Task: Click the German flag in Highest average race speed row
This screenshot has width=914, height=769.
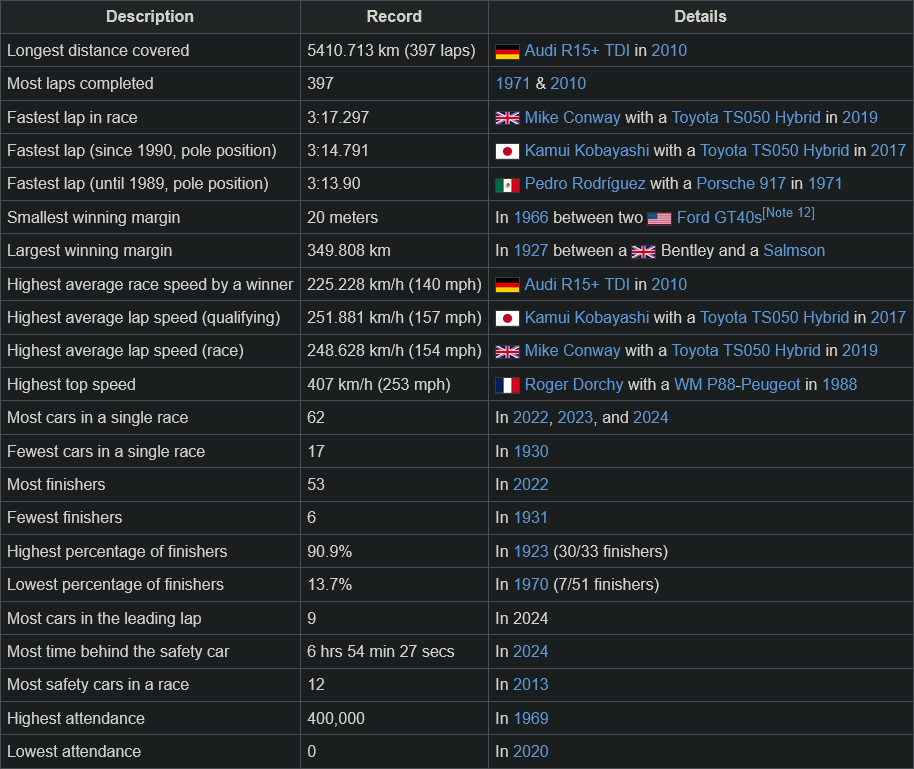Action: coord(507,285)
